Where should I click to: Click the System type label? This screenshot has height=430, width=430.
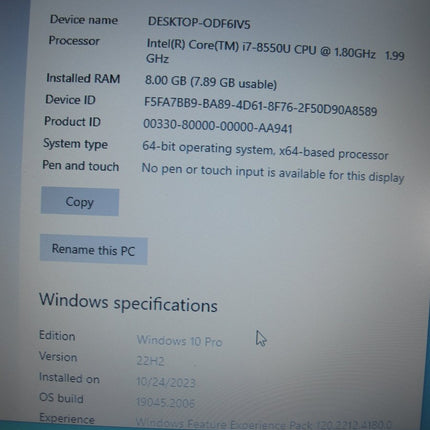75,144
